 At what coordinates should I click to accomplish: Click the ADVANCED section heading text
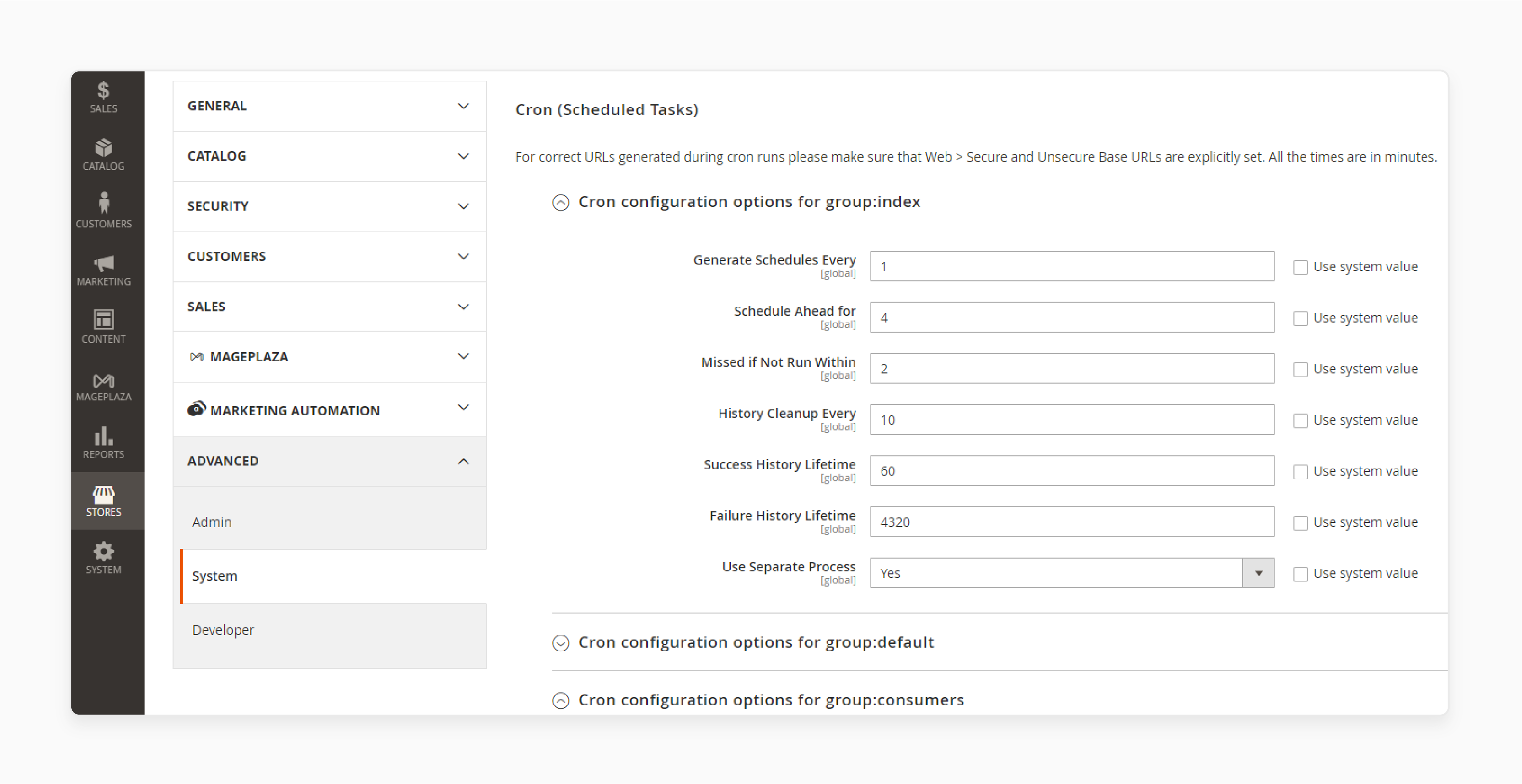pos(223,461)
